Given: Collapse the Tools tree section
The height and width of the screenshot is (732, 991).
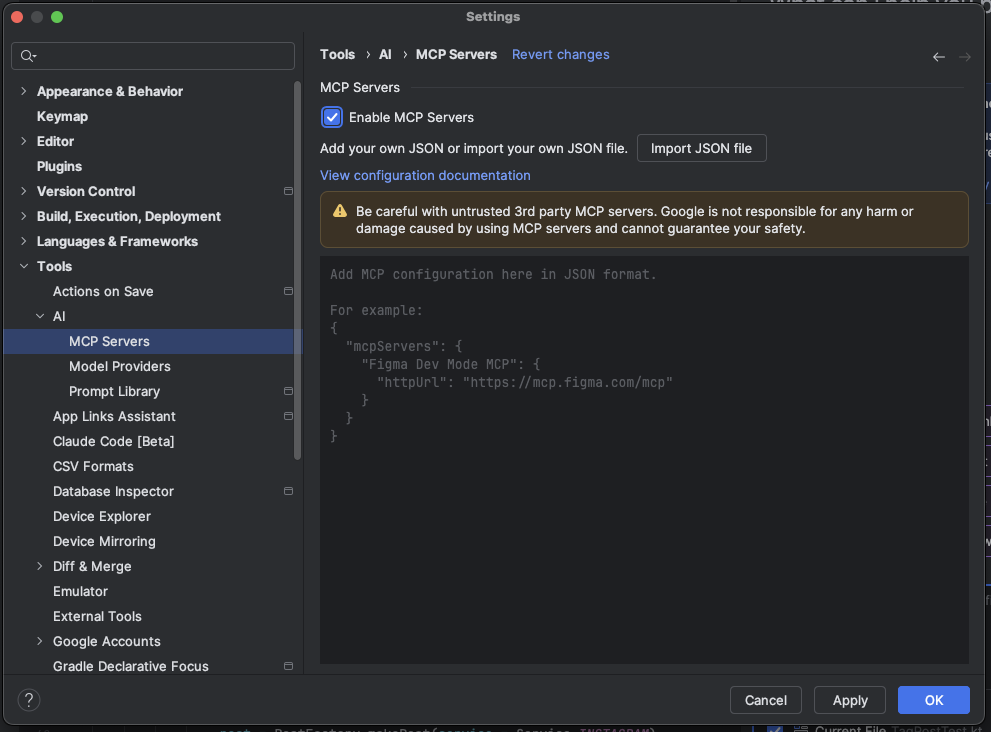Looking at the screenshot, I should (24, 266).
